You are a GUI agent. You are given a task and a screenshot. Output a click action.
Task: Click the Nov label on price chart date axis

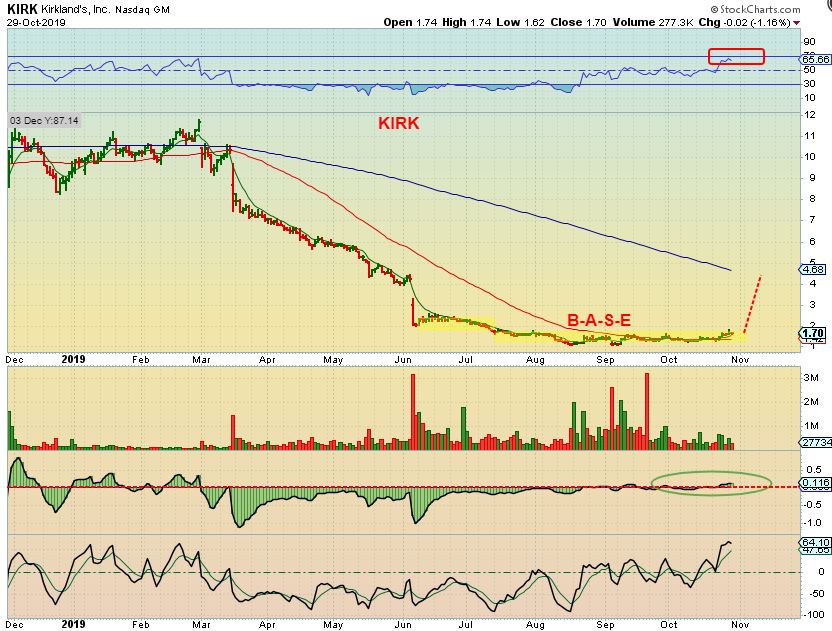tap(740, 360)
